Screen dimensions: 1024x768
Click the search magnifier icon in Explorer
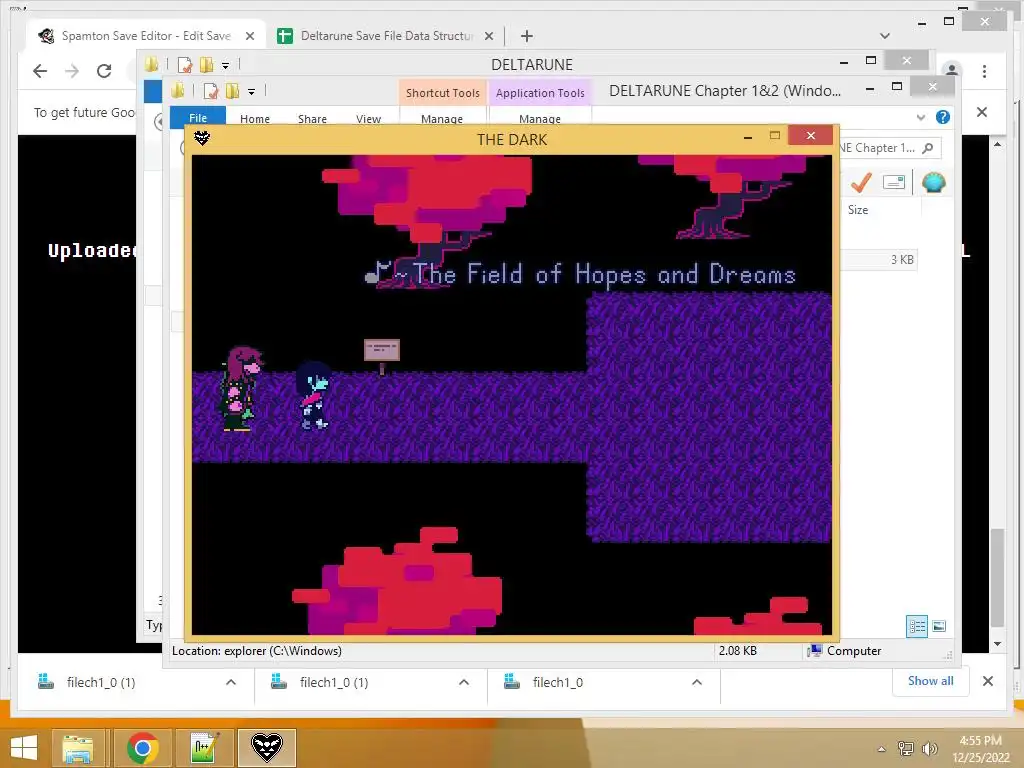click(x=927, y=148)
